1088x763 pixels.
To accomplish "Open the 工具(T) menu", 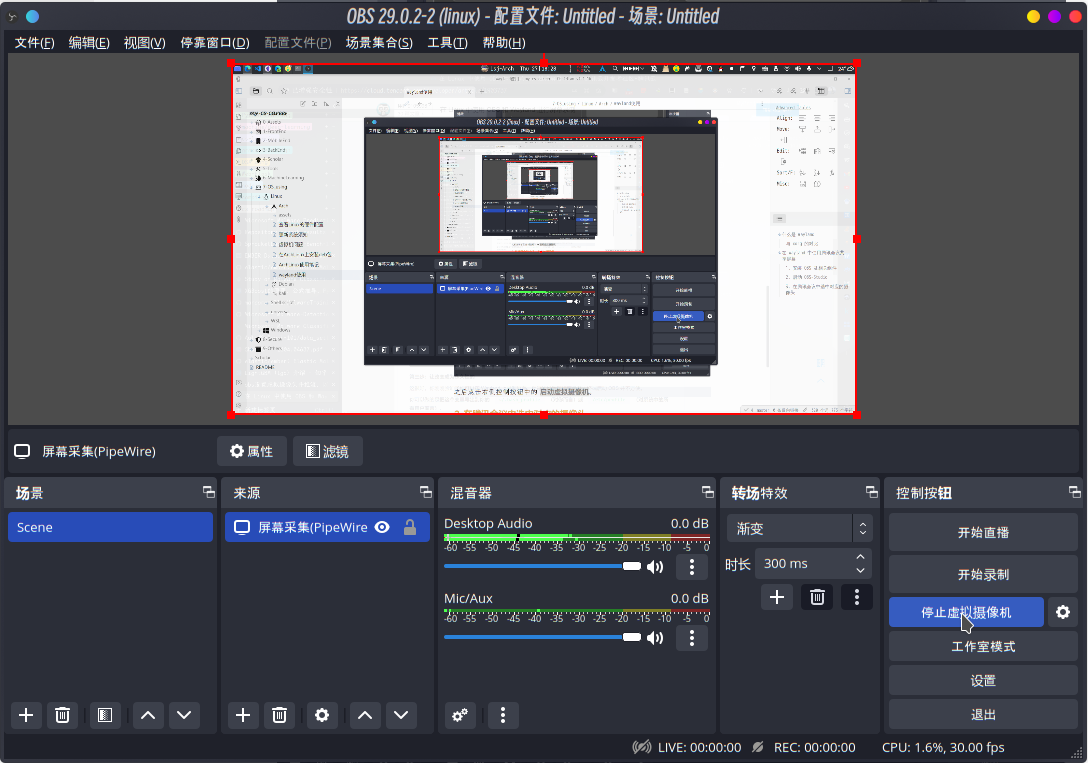I will (446, 42).
